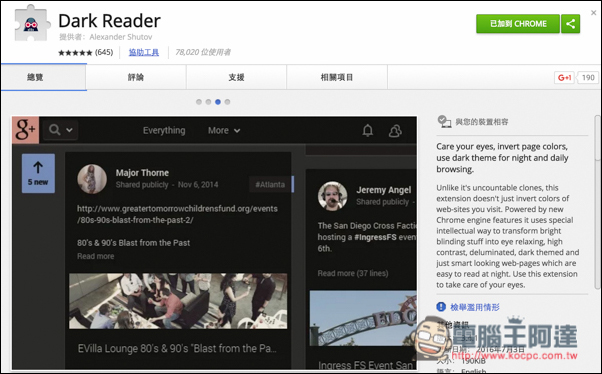
Task: Close the extension detail overlay
Action: [594, 13]
